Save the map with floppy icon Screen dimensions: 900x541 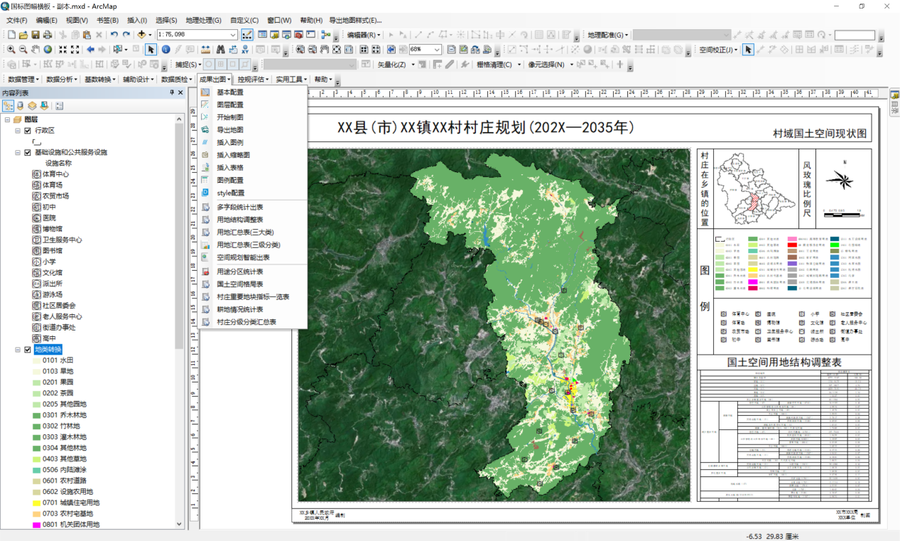pyautogui.click(x=35, y=35)
